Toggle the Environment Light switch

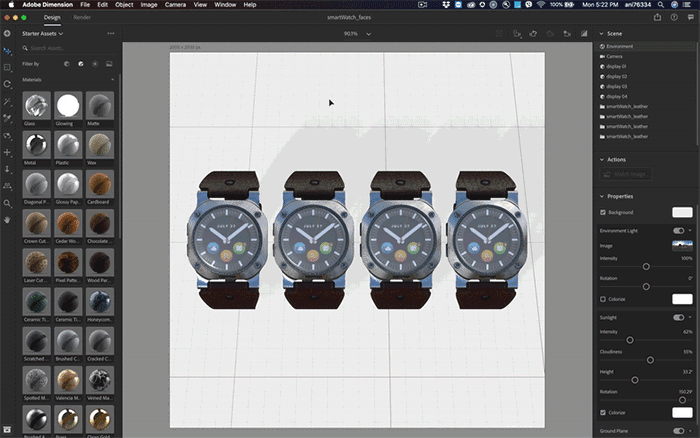(679, 231)
